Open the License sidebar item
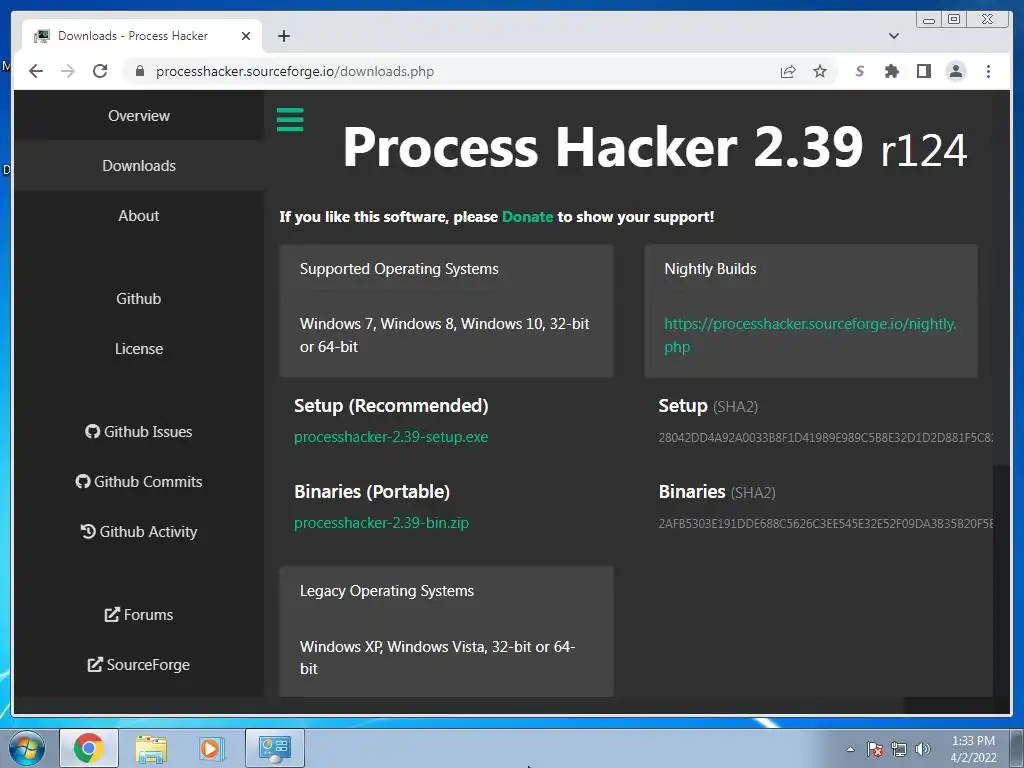The width and height of the screenshot is (1024, 768). 138,349
